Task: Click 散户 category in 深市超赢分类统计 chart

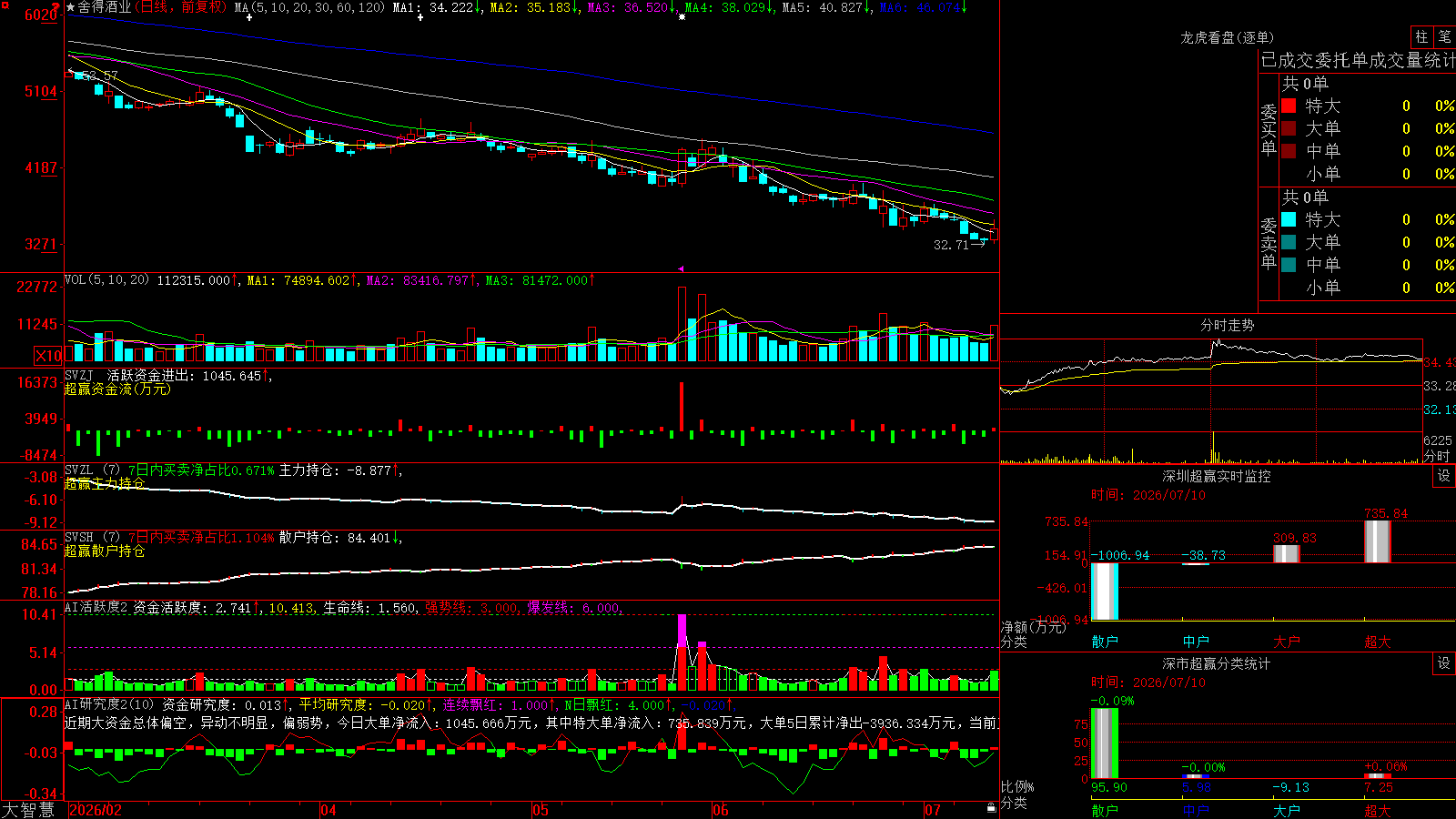Action: click(1105, 811)
